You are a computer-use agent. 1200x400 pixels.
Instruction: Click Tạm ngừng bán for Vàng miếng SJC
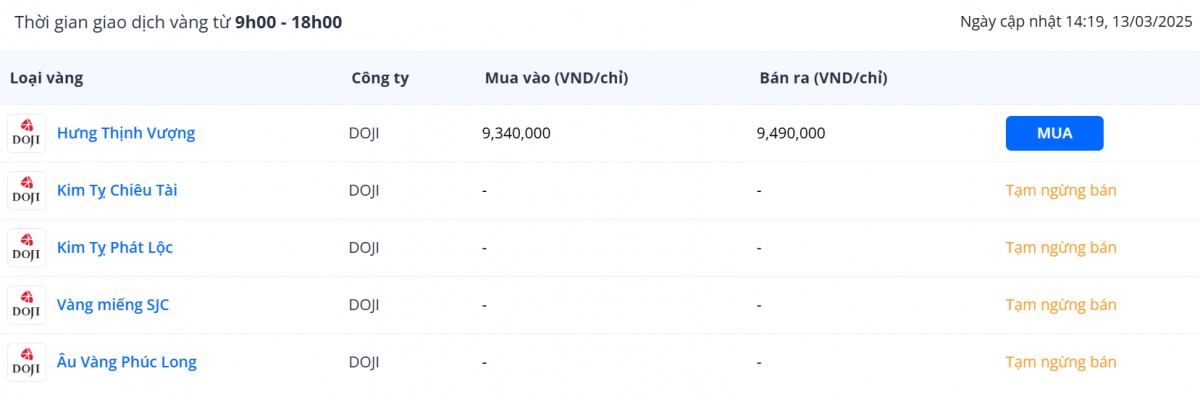pos(1061,305)
